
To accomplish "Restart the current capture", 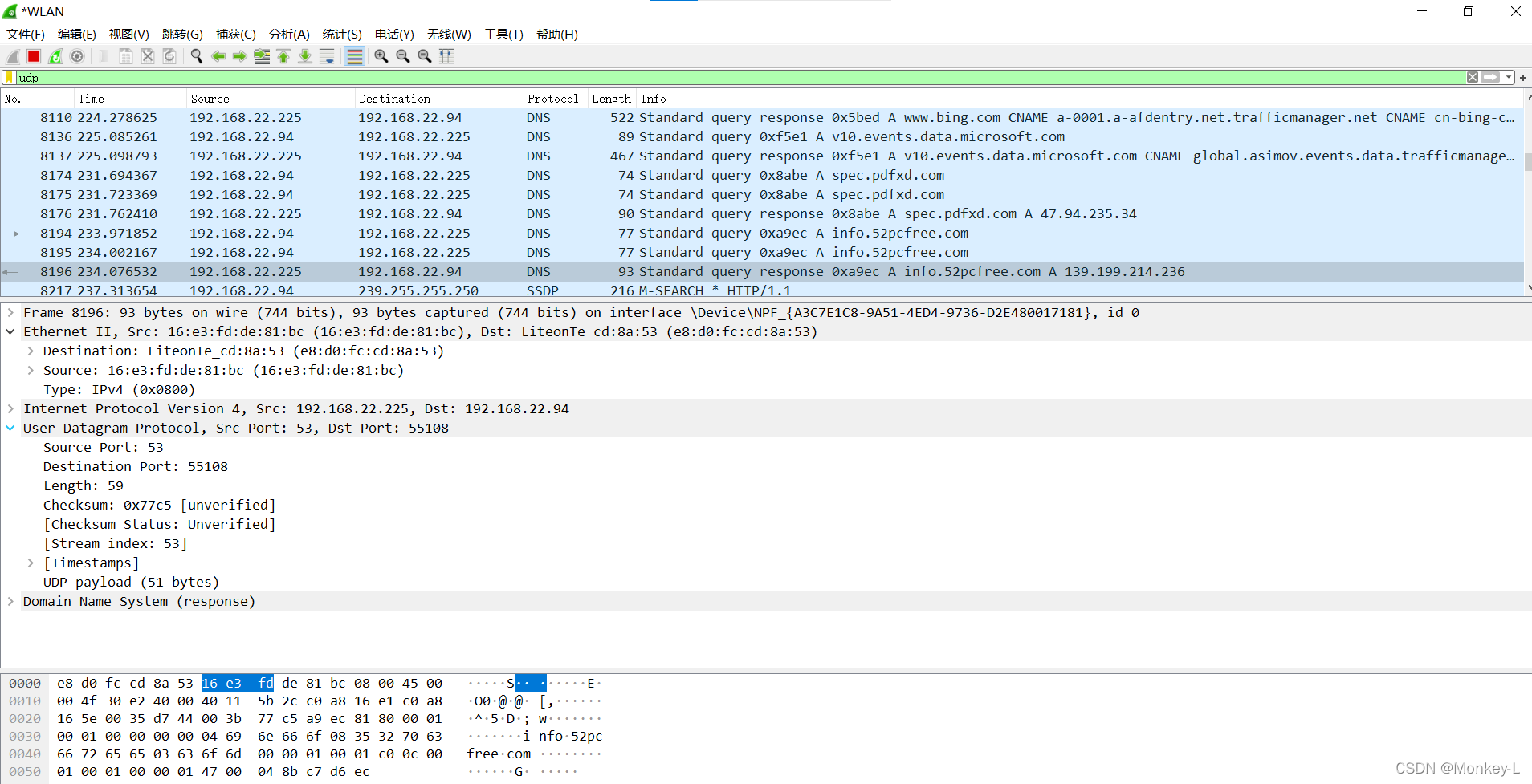I will pos(55,56).
